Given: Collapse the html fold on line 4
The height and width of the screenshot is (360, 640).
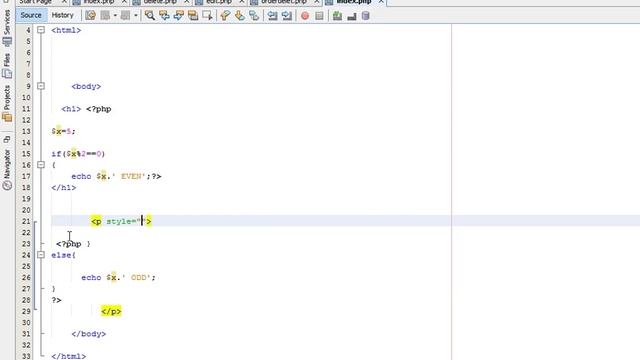Looking at the screenshot, I should pyautogui.click(x=41, y=30).
